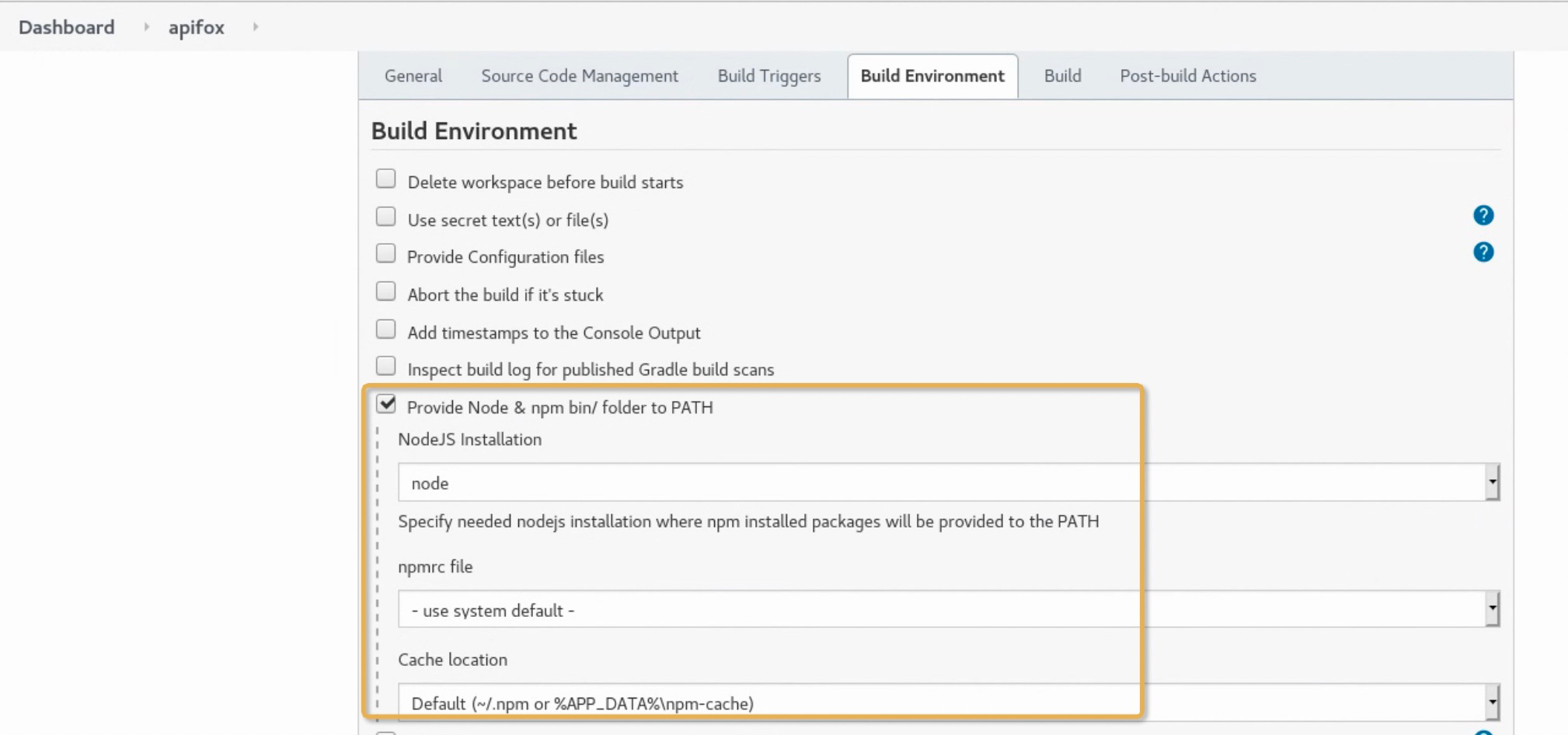Click the Dashboard breadcrumb link
The image size is (1568, 735).
(x=67, y=27)
